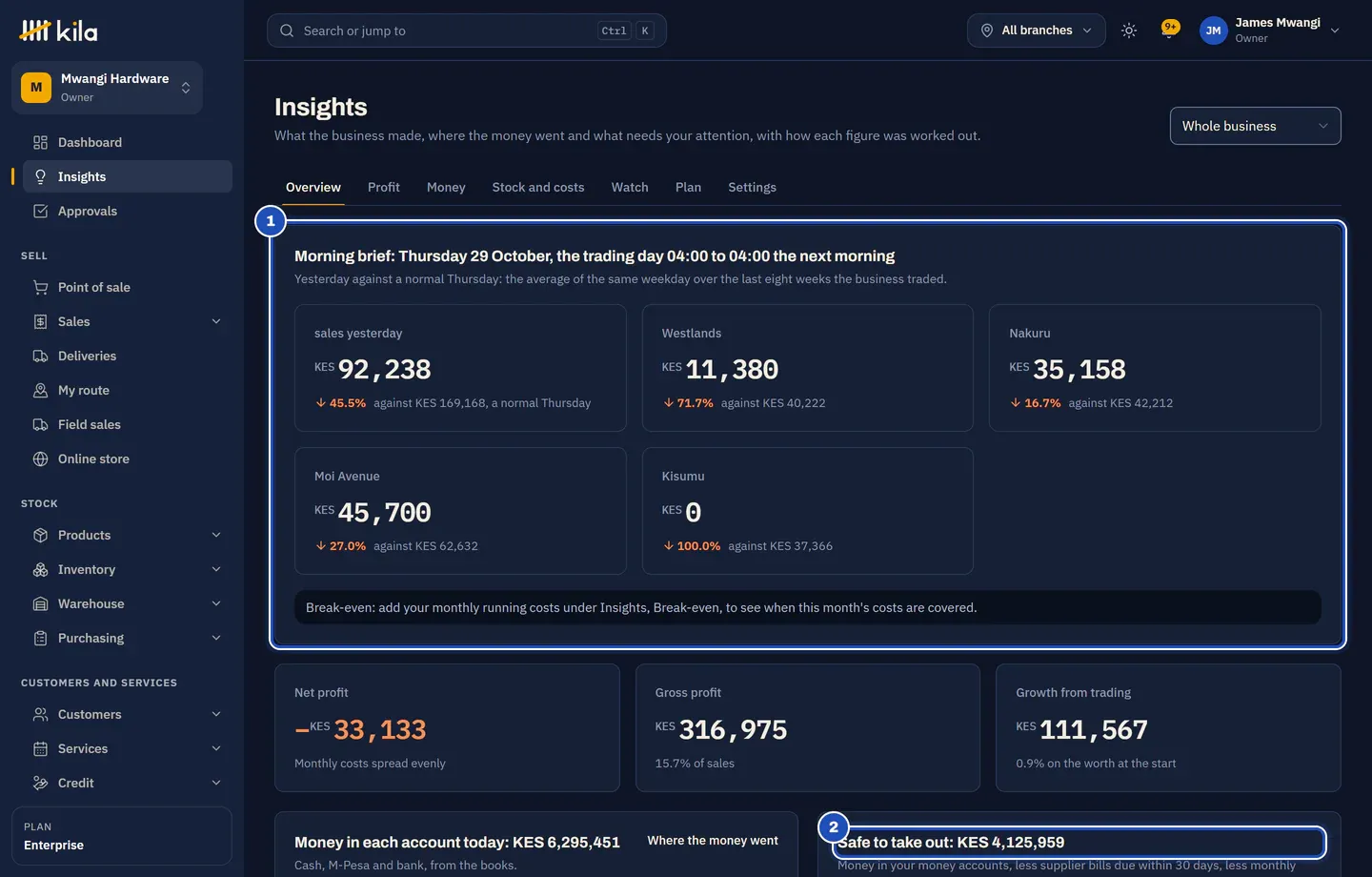The image size is (1372, 877).
Task: Go to the Plan tab
Action: point(688,188)
